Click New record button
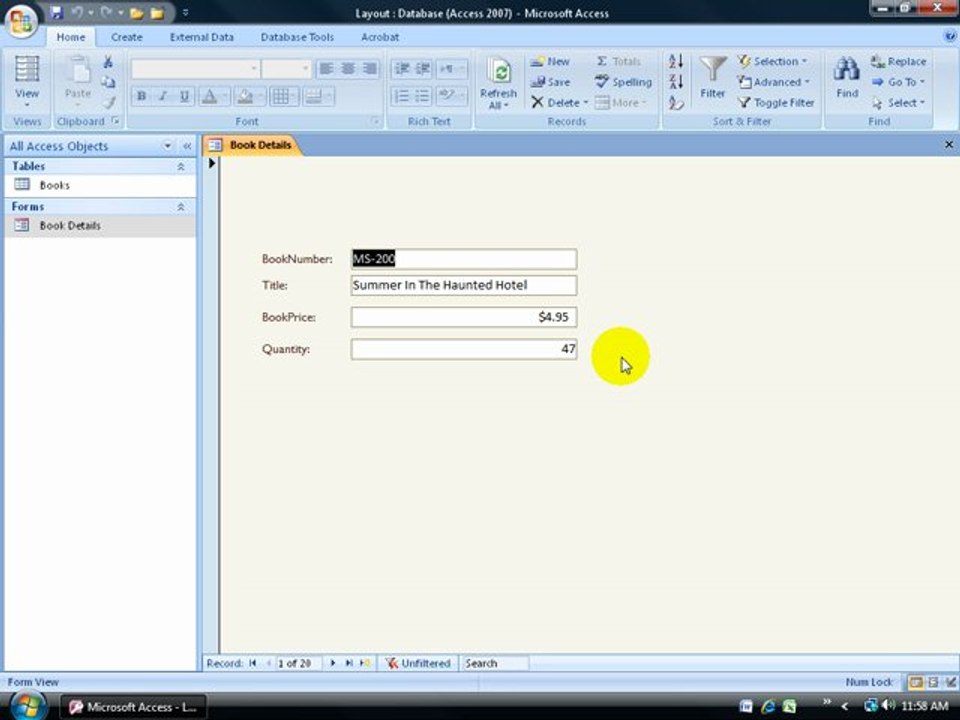Image resolution: width=960 pixels, height=720 pixels. click(550, 61)
